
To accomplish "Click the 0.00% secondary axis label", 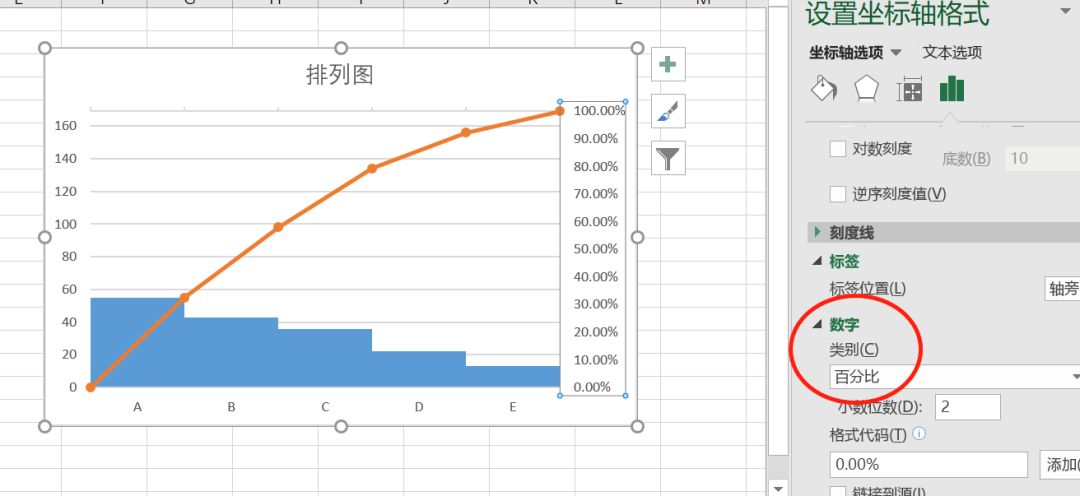I will tap(592, 387).
